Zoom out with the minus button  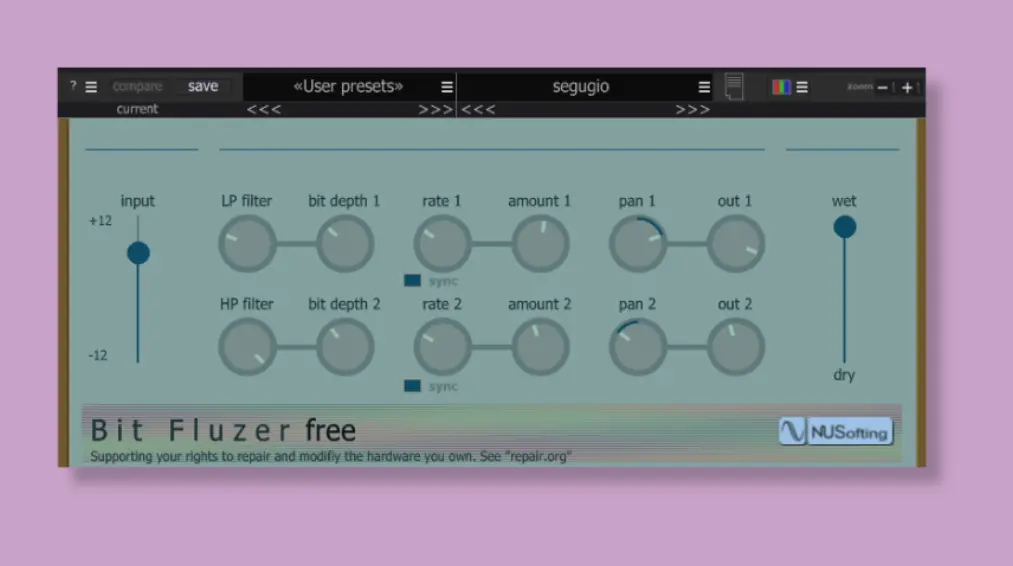[x=882, y=87]
